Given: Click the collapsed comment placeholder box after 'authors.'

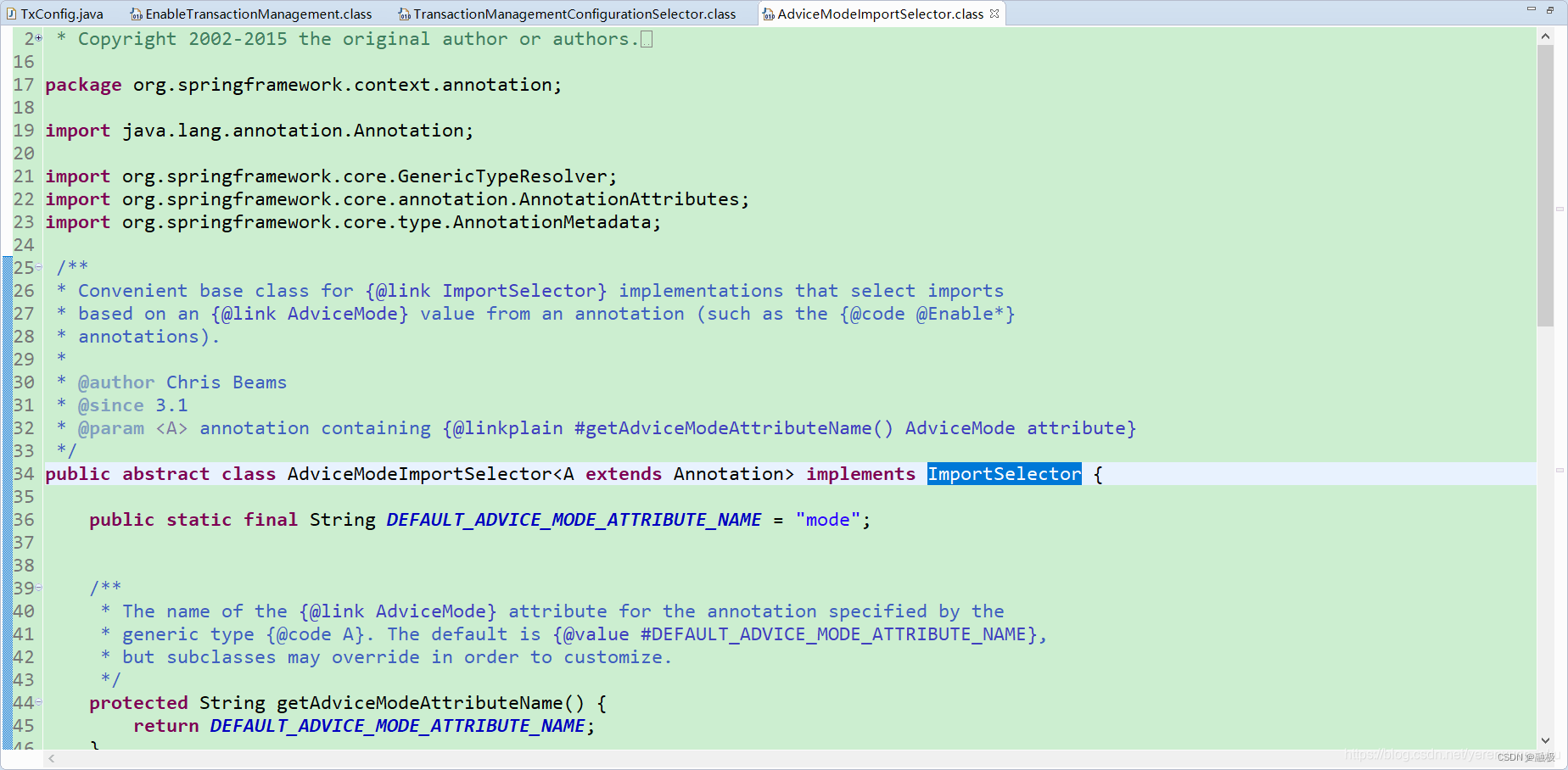Looking at the screenshot, I should point(647,39).
